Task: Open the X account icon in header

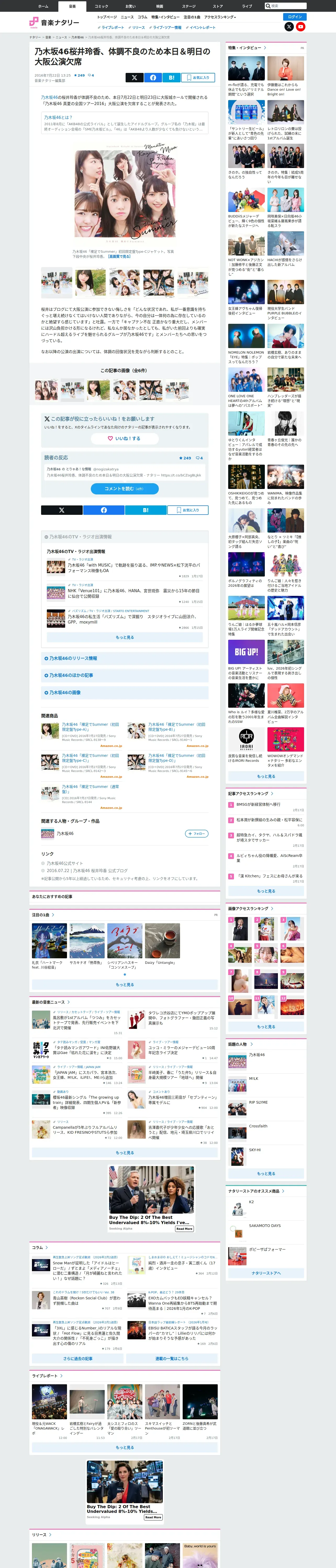Action: [289, 27]
